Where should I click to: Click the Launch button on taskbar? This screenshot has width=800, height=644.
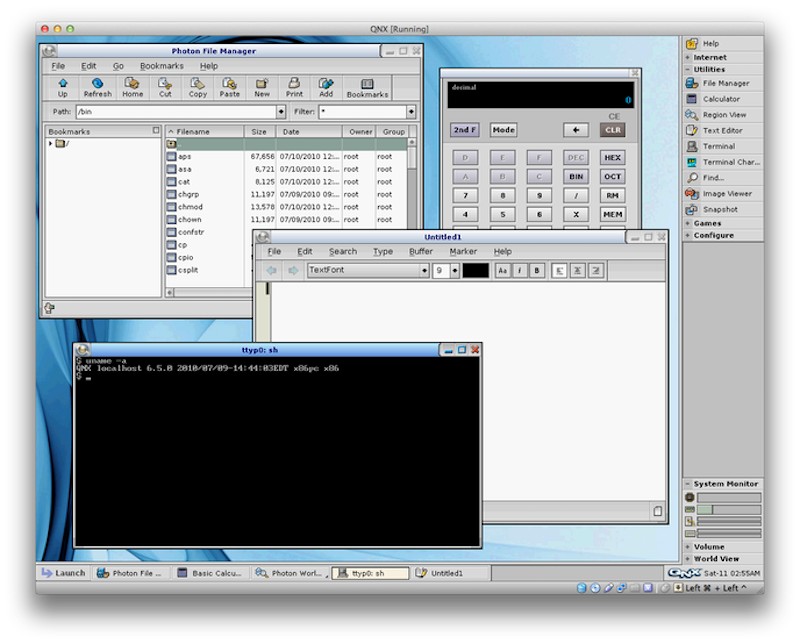click(63, 573)
